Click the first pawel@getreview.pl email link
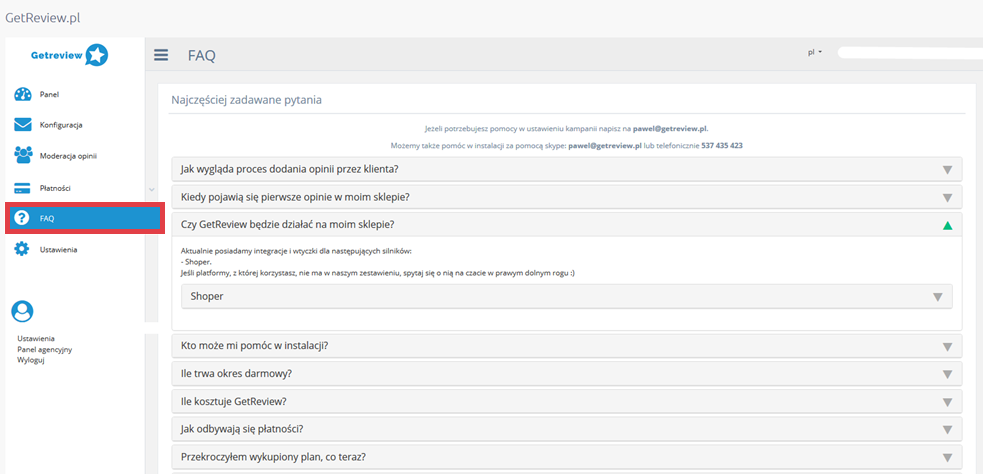This screenshot has height=474, width=983. pos(670,128)
